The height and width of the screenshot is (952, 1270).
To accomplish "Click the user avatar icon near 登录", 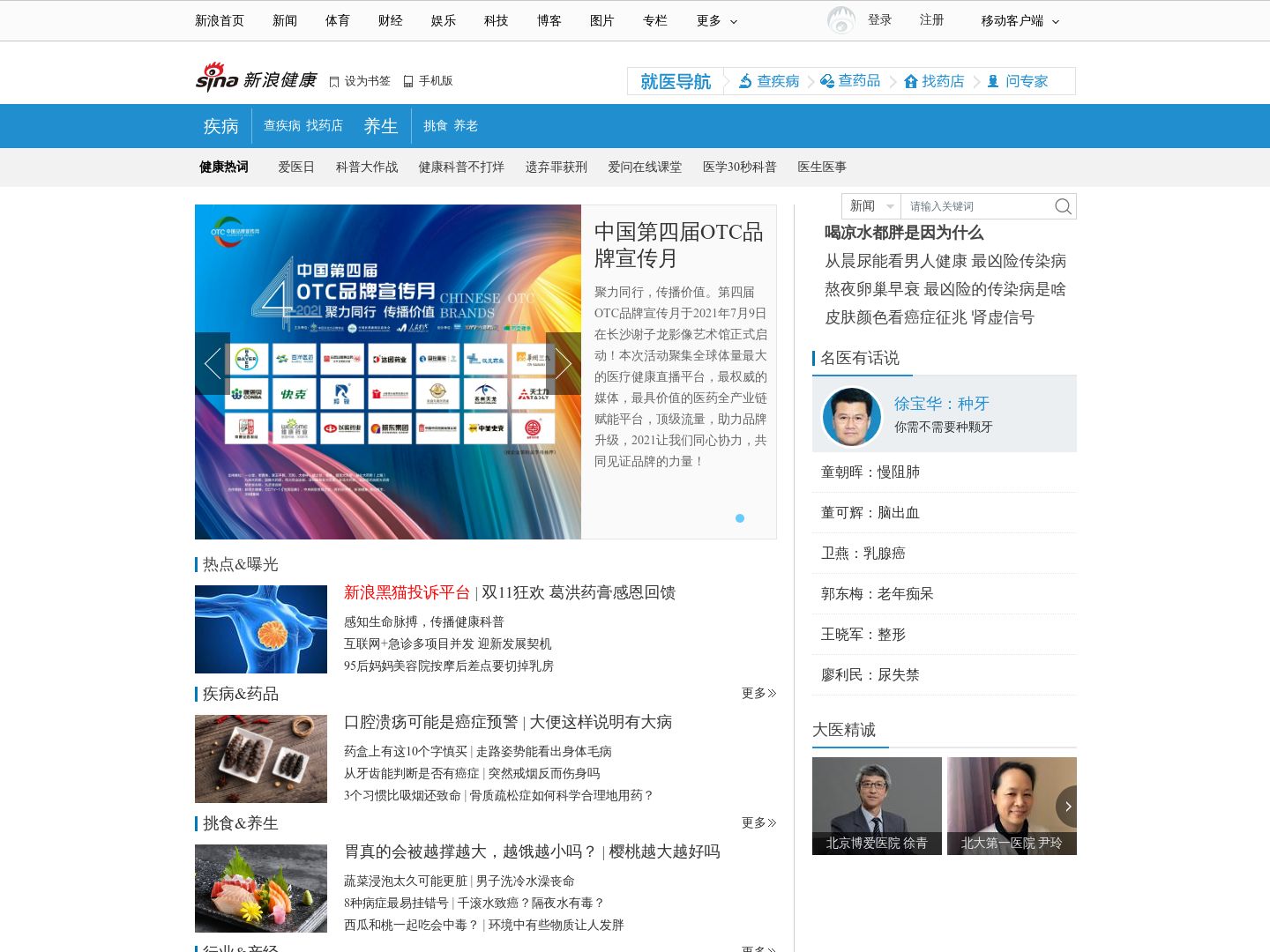I will (841, 19).
